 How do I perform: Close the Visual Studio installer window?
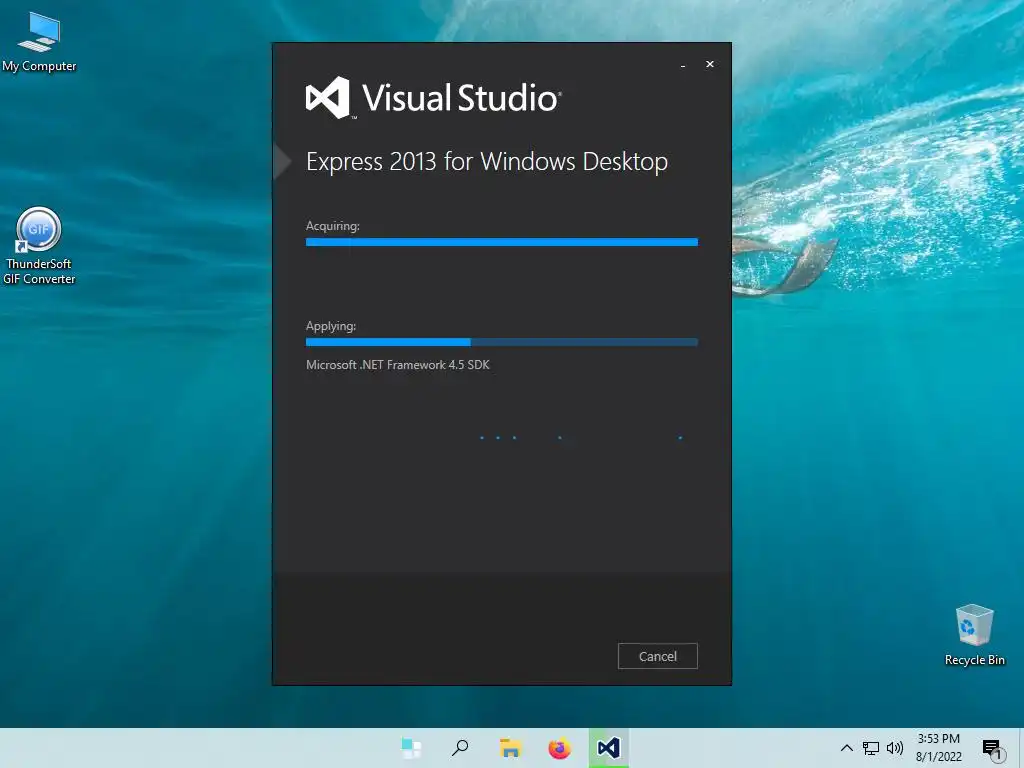point(710,64)
